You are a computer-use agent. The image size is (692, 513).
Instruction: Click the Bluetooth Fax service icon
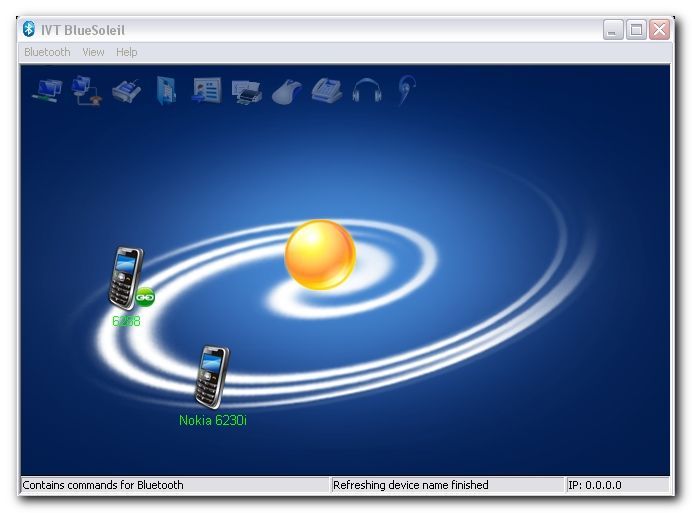click(127, 91)
